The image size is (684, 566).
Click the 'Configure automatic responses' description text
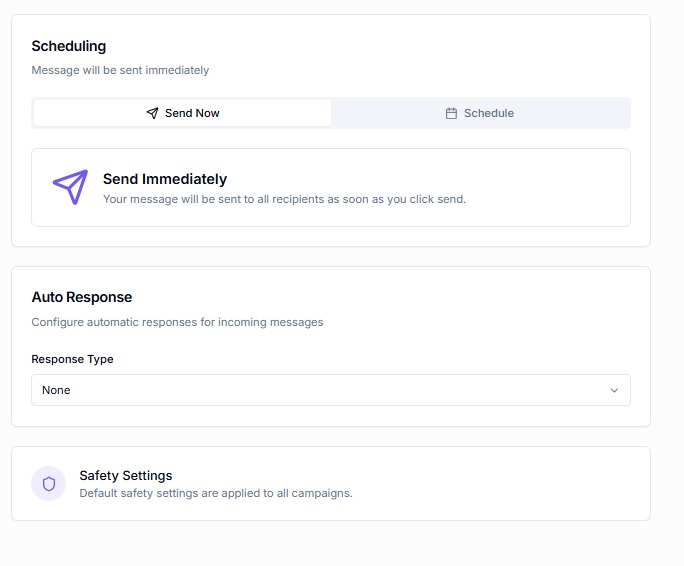click(x=177, y=322)
